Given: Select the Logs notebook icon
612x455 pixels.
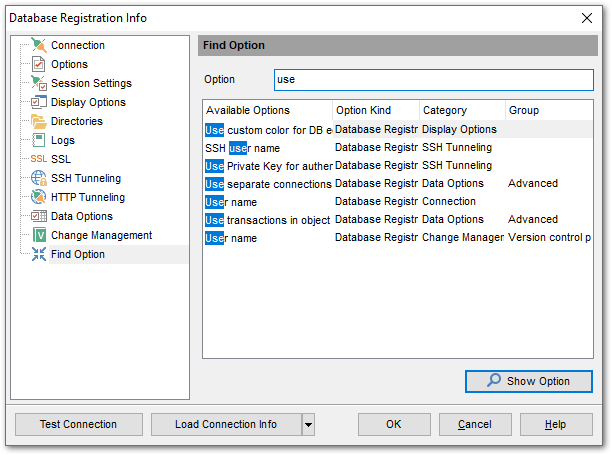Looking at the screenshot, I should [x=39, y=140].
